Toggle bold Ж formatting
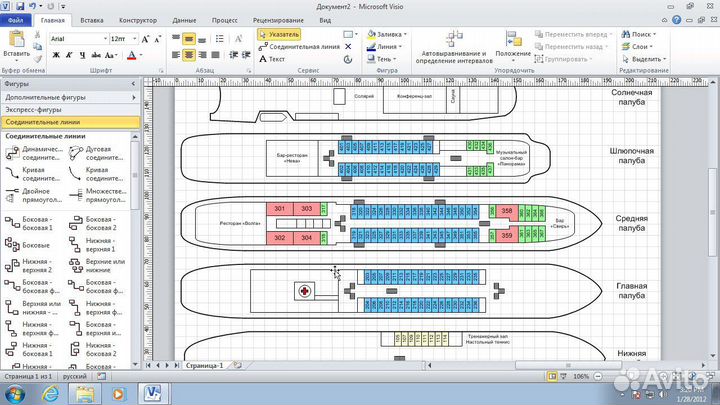 tap(56, 55)
